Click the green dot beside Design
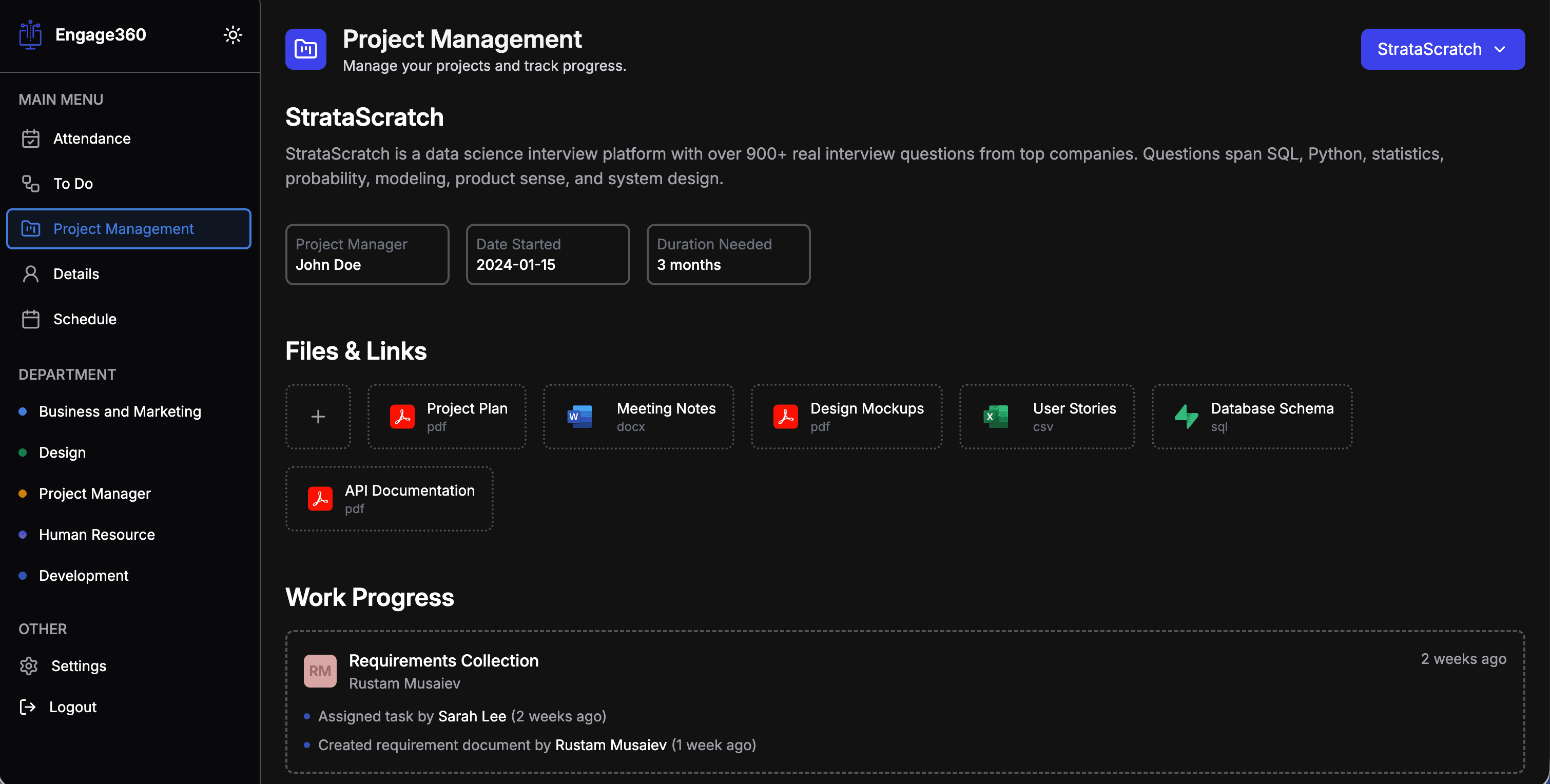The width and height of the screenshot is (1550, 784). [23, 453]
